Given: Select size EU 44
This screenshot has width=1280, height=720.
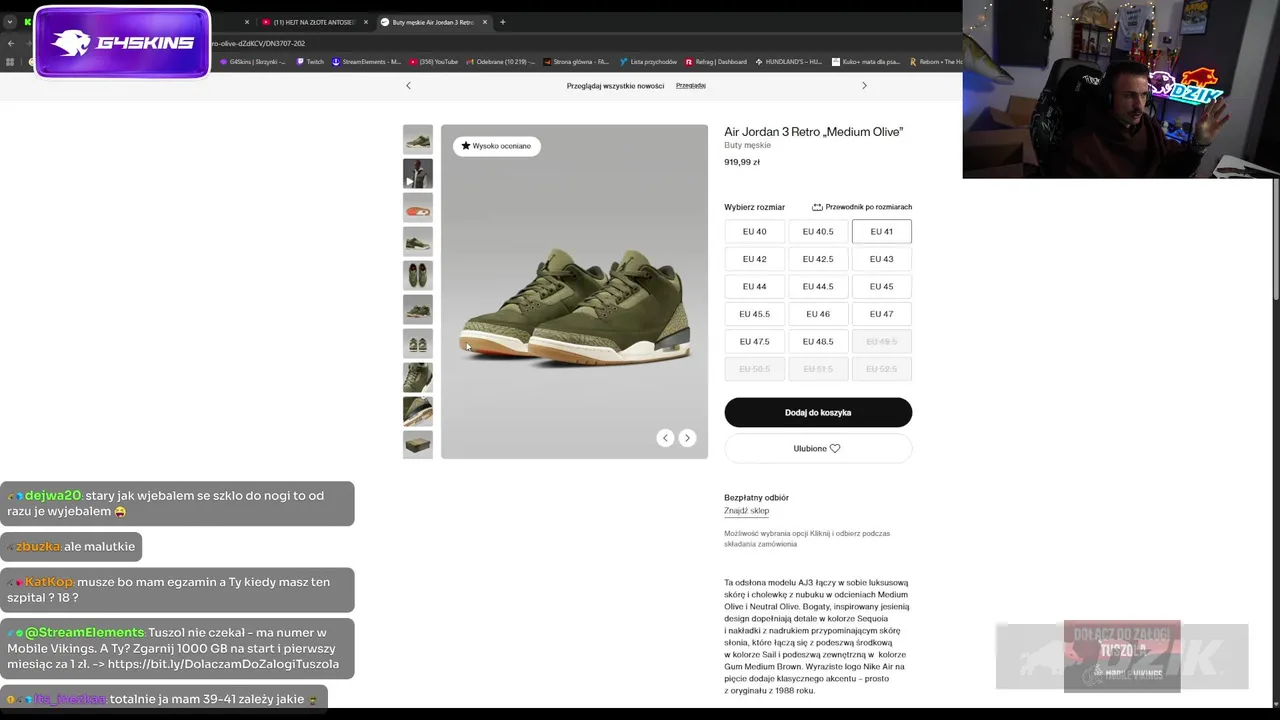Looking at the screenshot, I should 754,287.
